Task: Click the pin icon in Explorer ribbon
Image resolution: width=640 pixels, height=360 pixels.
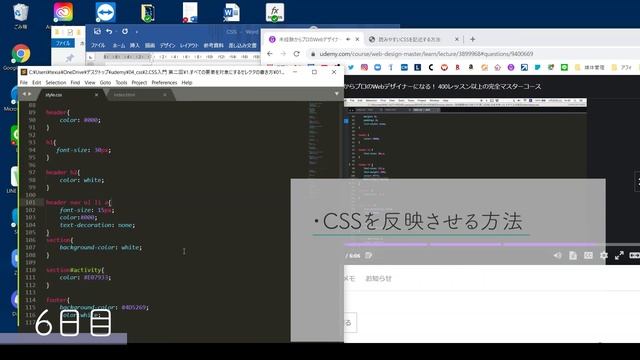Action: 70,58
